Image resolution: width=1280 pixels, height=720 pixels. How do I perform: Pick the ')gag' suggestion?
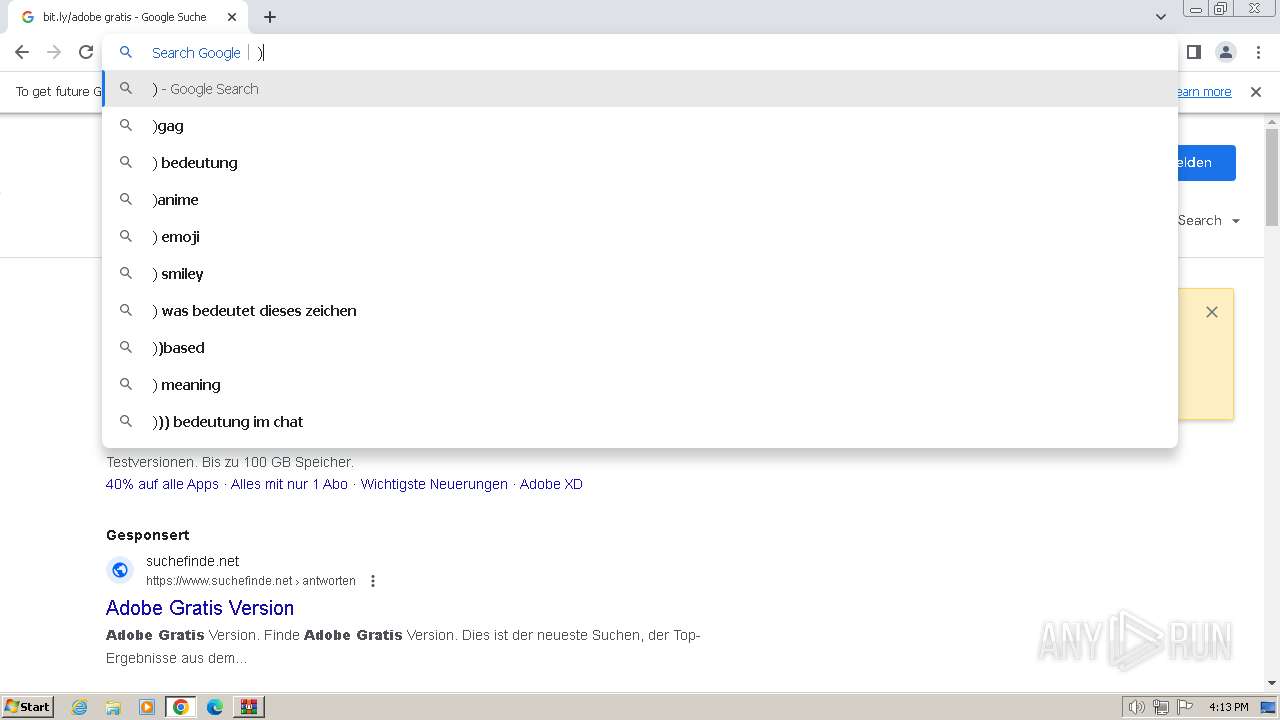pos(640,126)
